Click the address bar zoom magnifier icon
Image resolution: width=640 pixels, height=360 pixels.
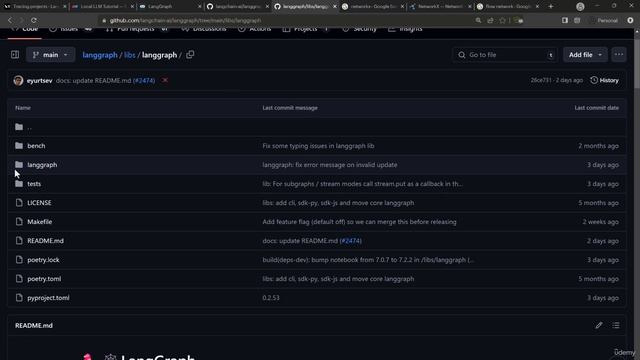click(x=478, y=20)
